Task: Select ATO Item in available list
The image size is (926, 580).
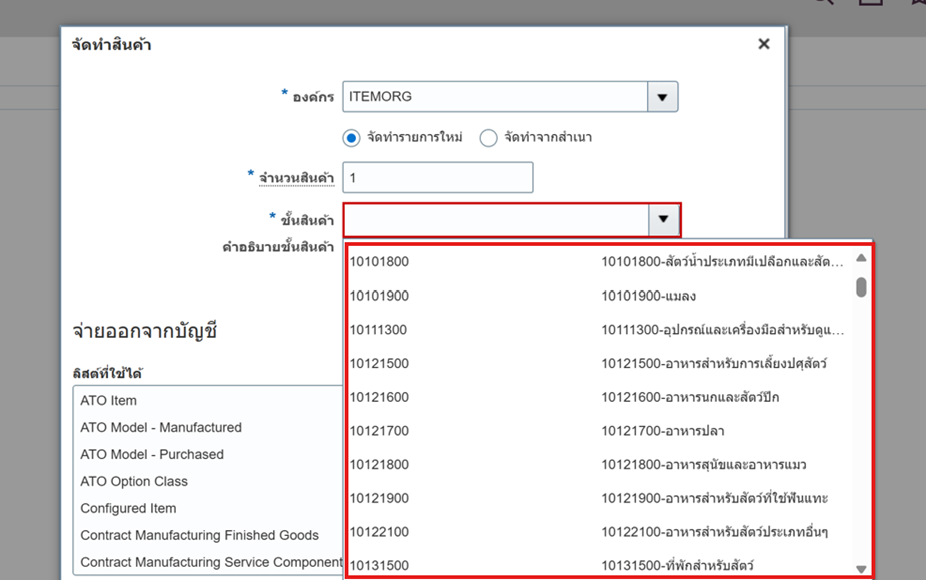Action: click(109, 401)
